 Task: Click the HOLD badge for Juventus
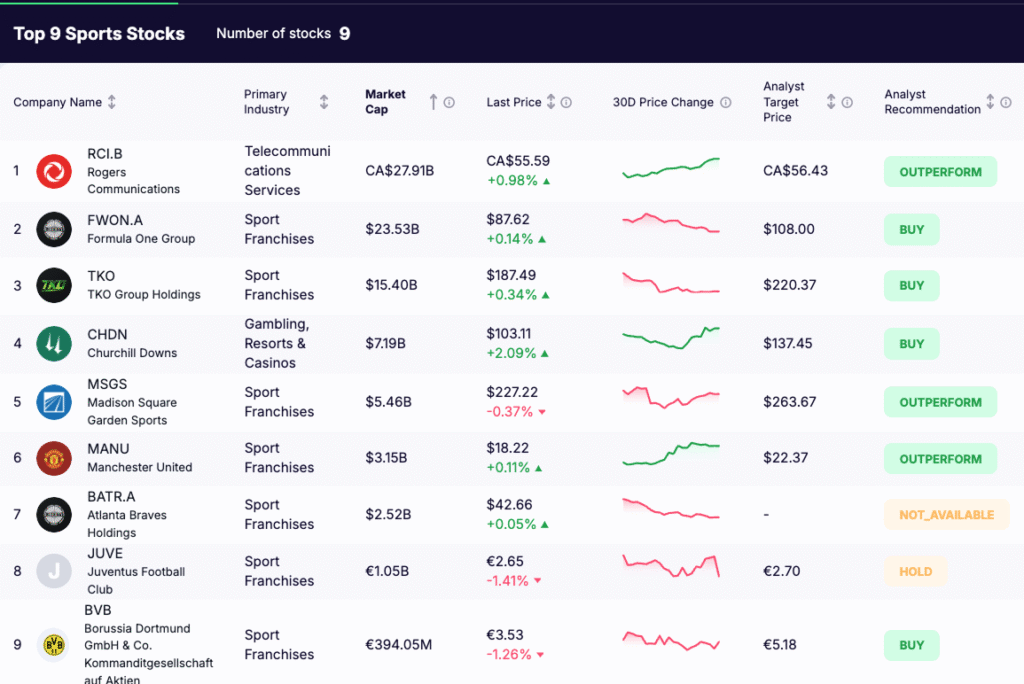pos(915,571)
